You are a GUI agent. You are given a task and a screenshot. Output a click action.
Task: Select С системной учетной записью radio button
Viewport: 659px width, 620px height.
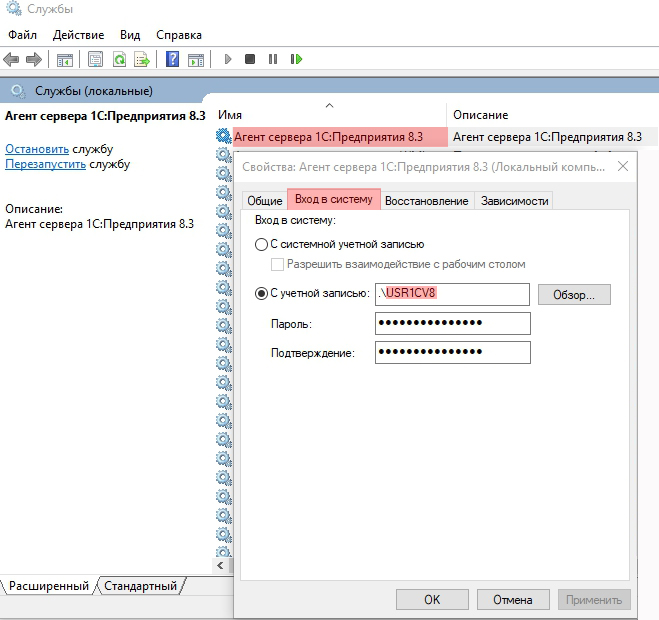(x=261, y=244)
